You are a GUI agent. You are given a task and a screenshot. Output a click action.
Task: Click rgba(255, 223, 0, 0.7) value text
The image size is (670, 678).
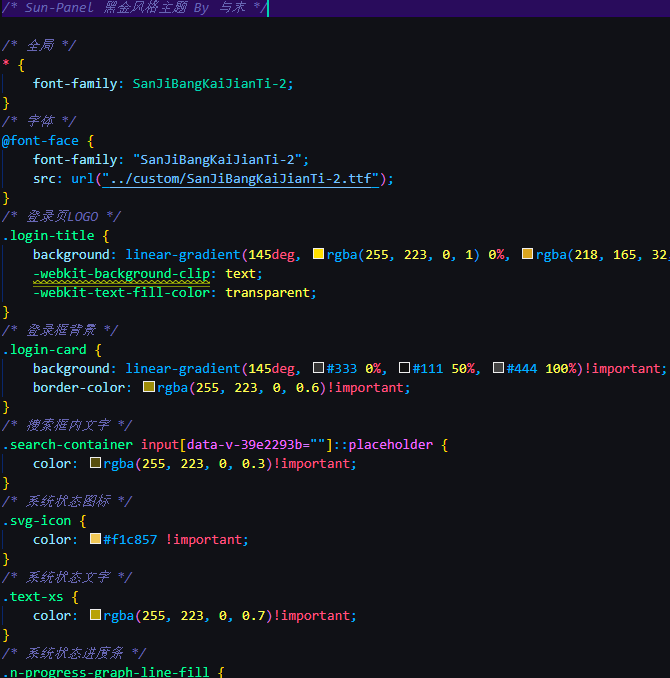[188, 616]
